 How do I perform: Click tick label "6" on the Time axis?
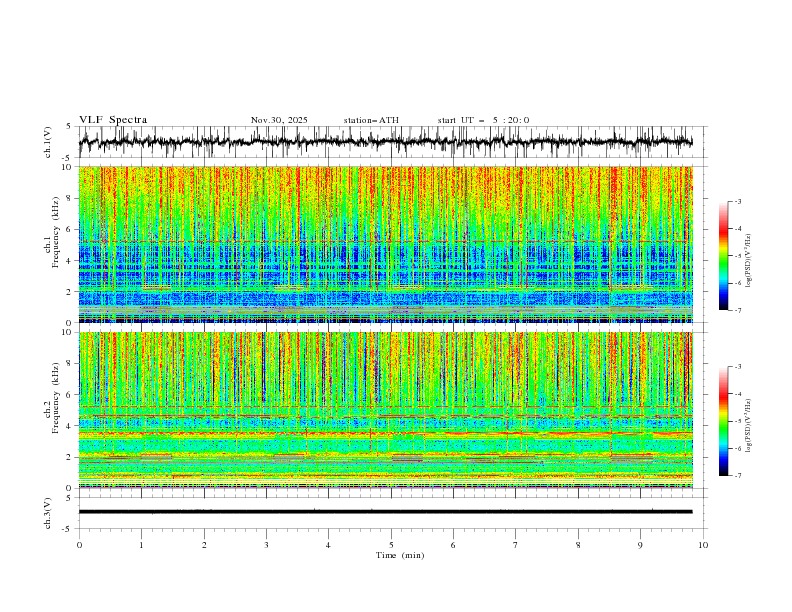pyautogui.click(x=453, y=545)
